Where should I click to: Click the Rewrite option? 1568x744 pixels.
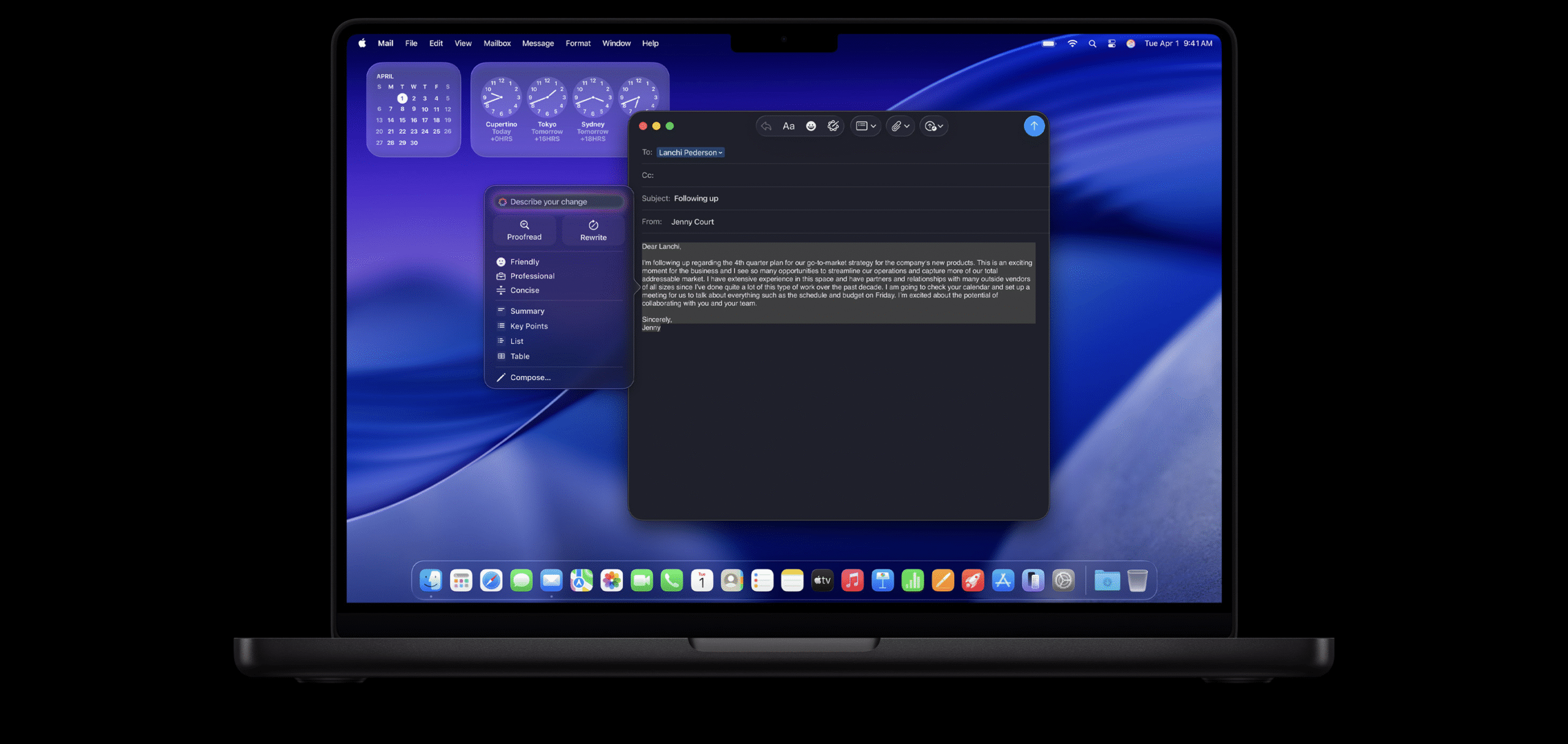coord(593,230)
